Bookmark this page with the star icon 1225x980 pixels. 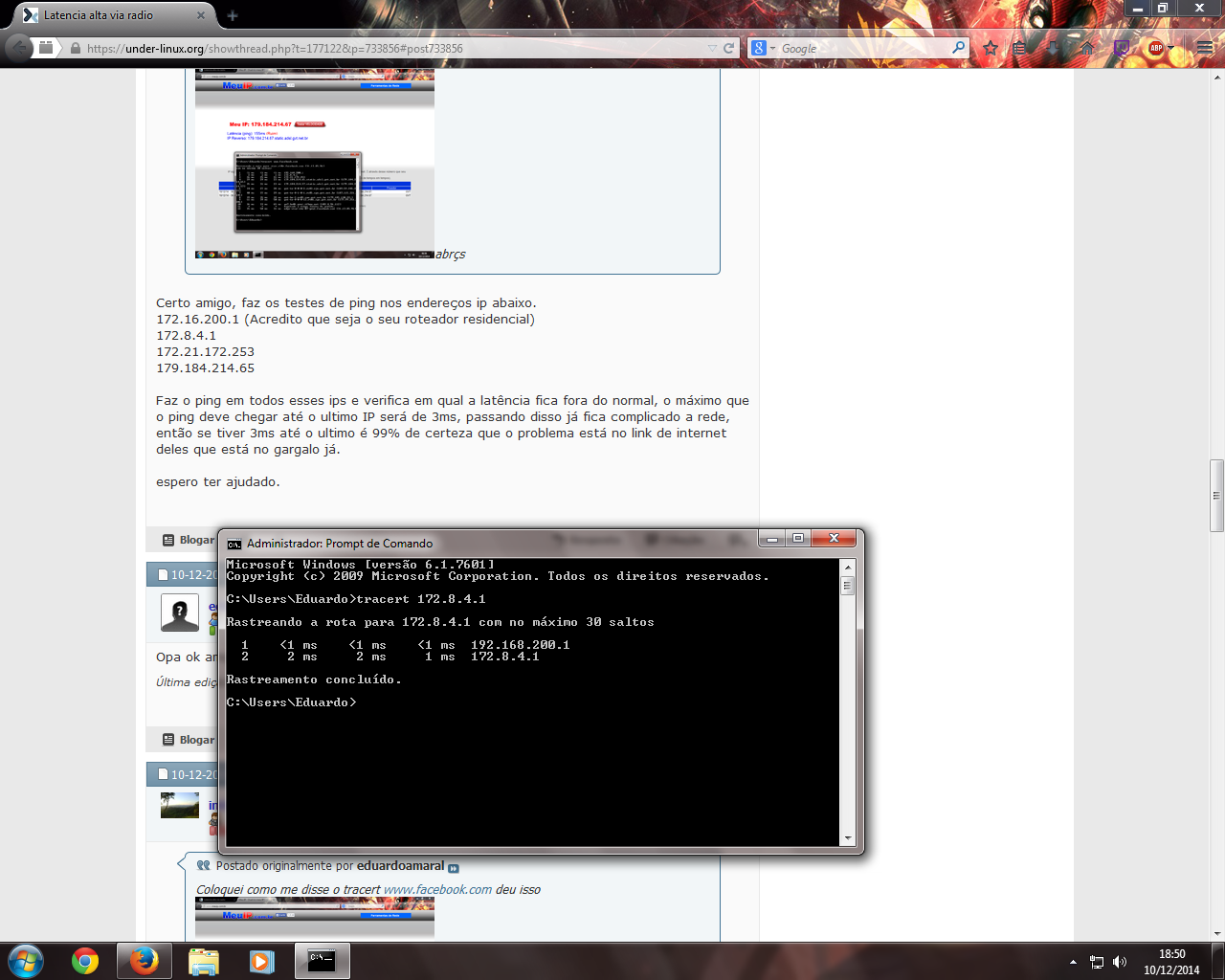pyautogui.click(x=991, y=48)
